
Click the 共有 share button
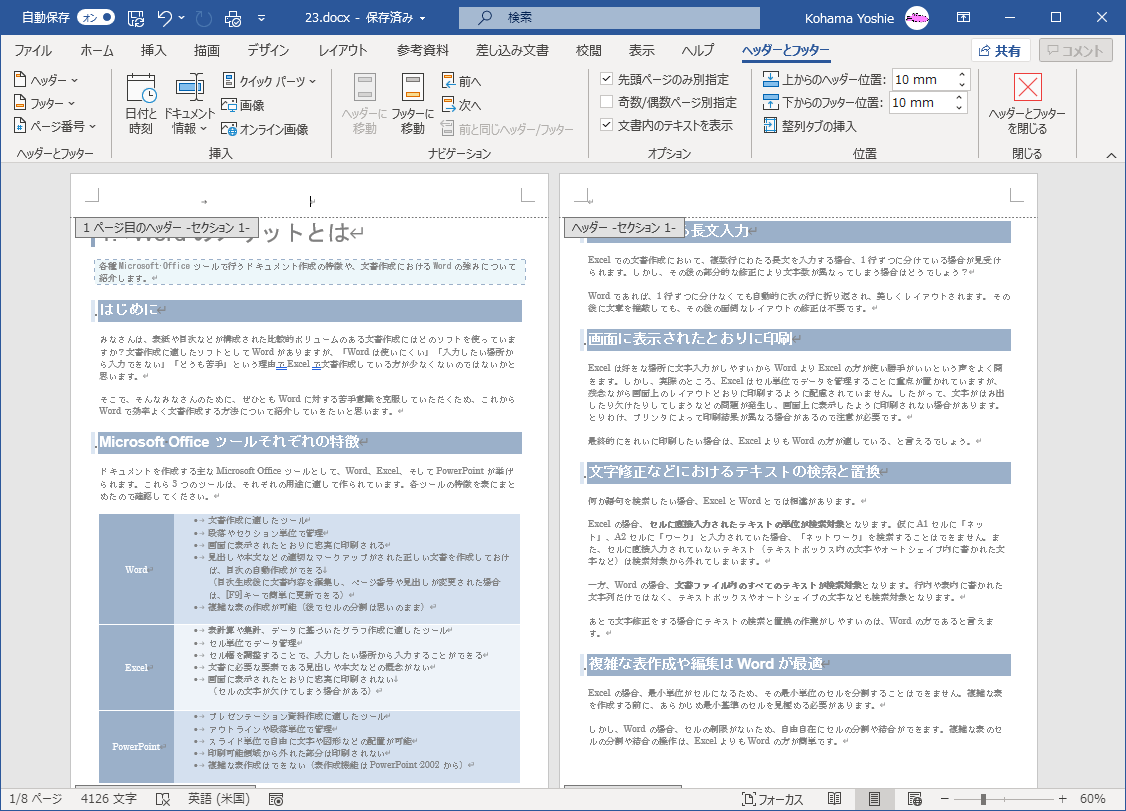tap(1000, 50)
